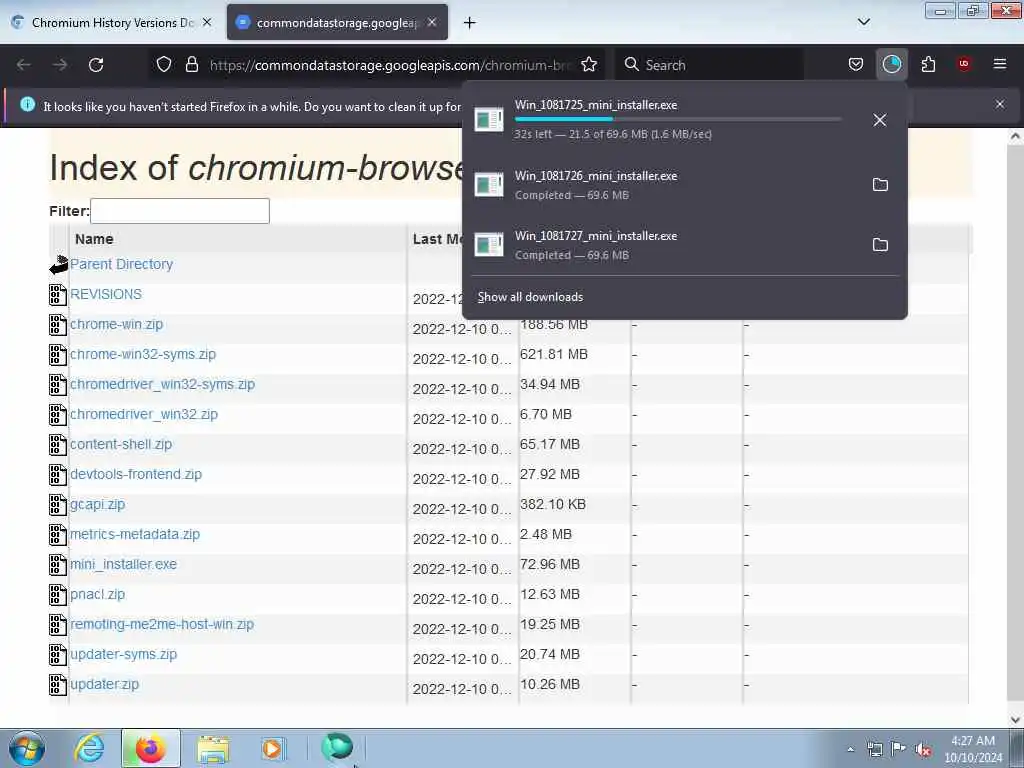Download mini_installer.exe
The height and width of the screenshot is (768, 1024).
pos(123,564)
